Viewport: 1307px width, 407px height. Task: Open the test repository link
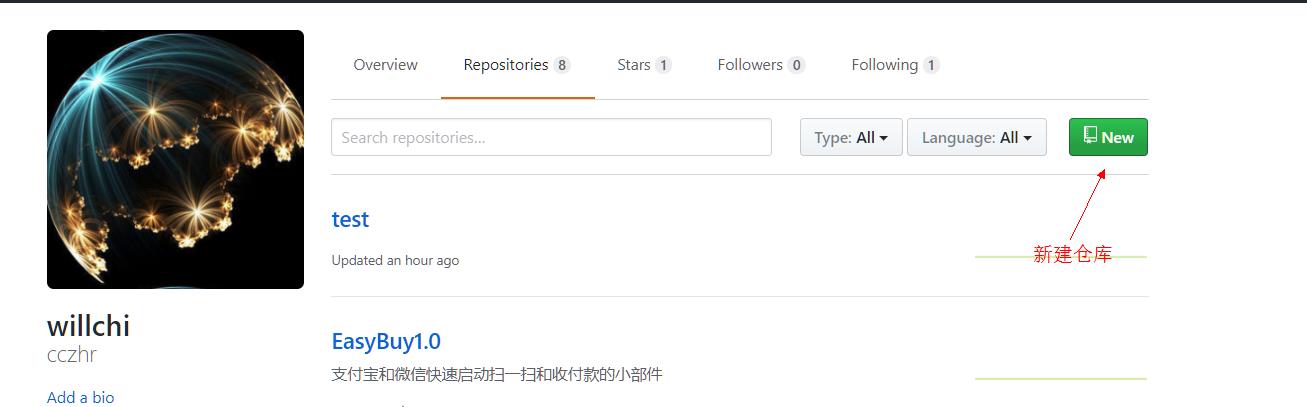350,219
